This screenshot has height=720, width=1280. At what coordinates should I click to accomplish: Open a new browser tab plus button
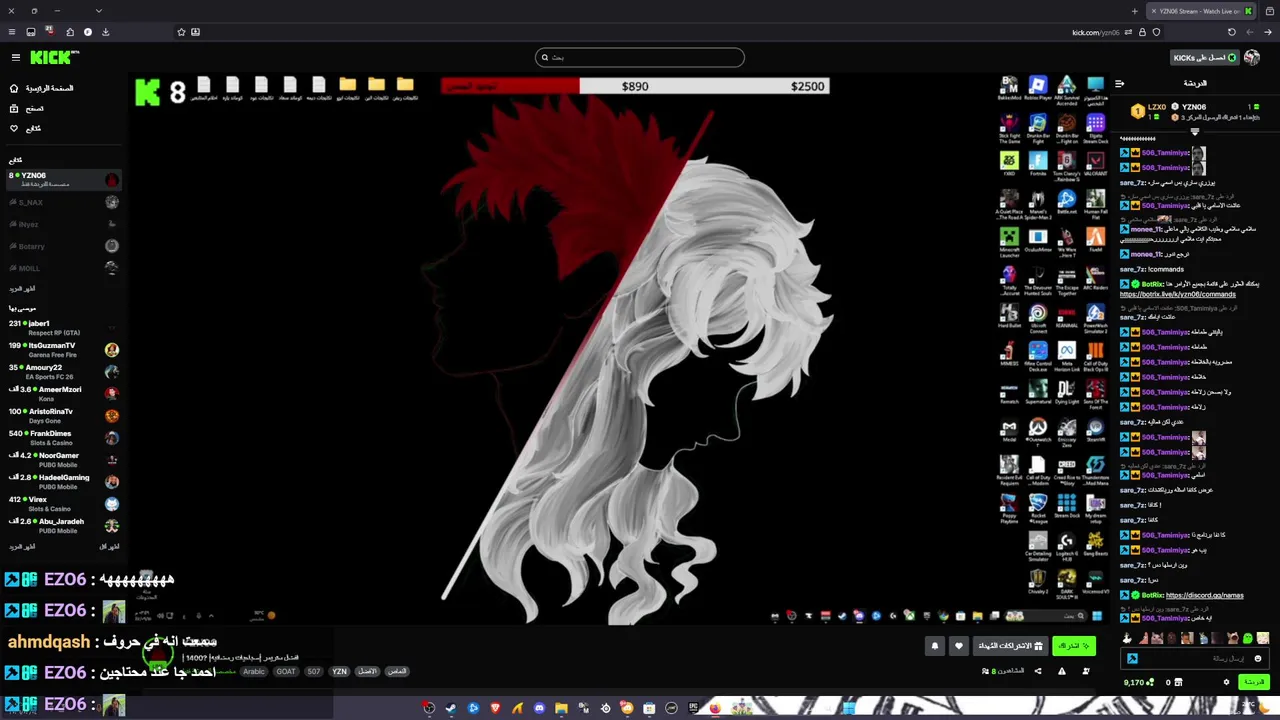click(1134, 11)
